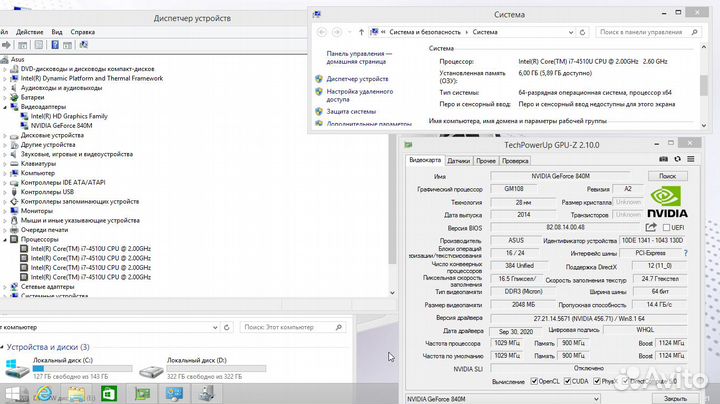Refresh GPU-Z data with refresh icon

pyautogui.click(x=677, y=159)
